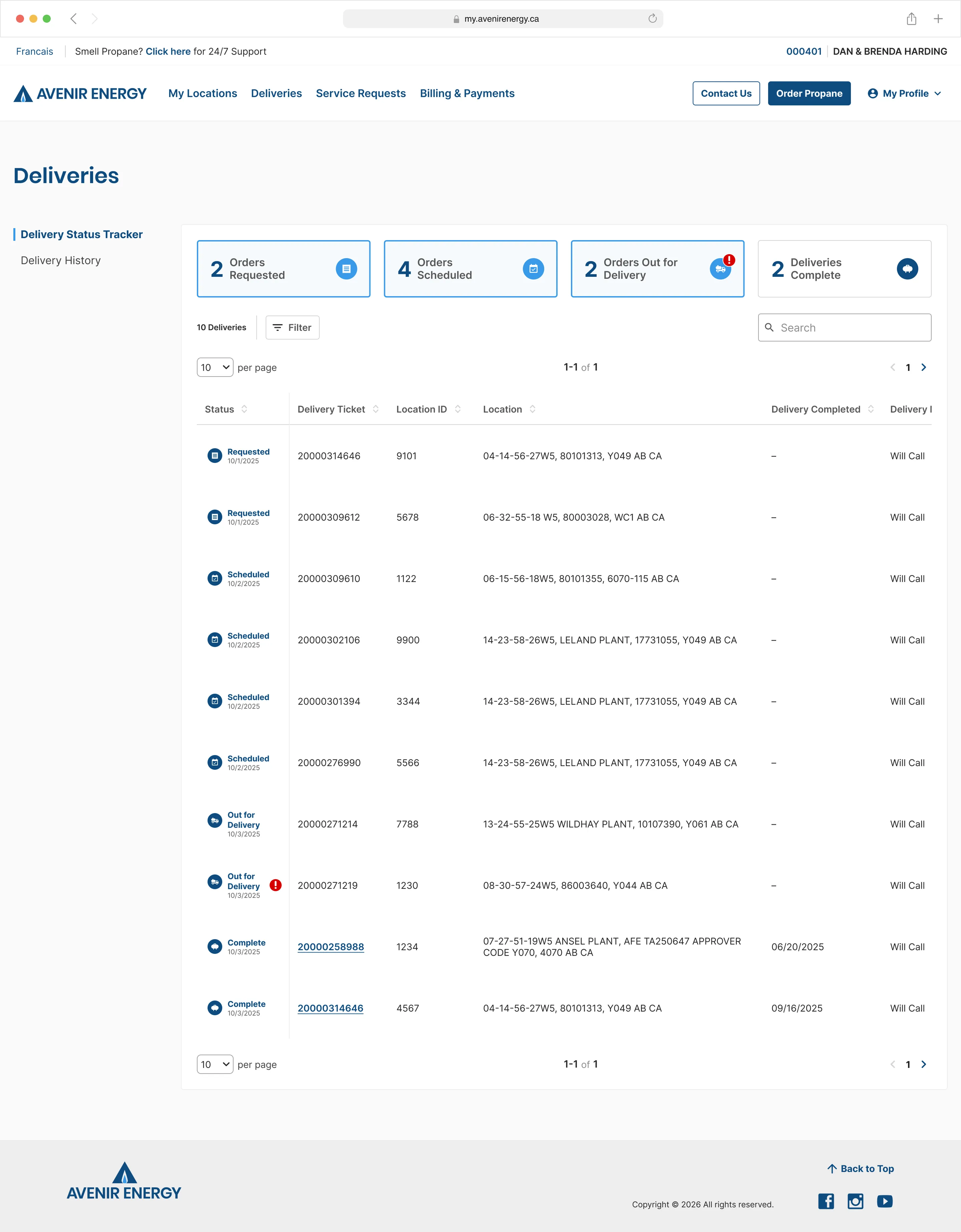Screen dimensions: 961x1232
Task: Click the 'Click here' support link
Action: click(168, 51)
